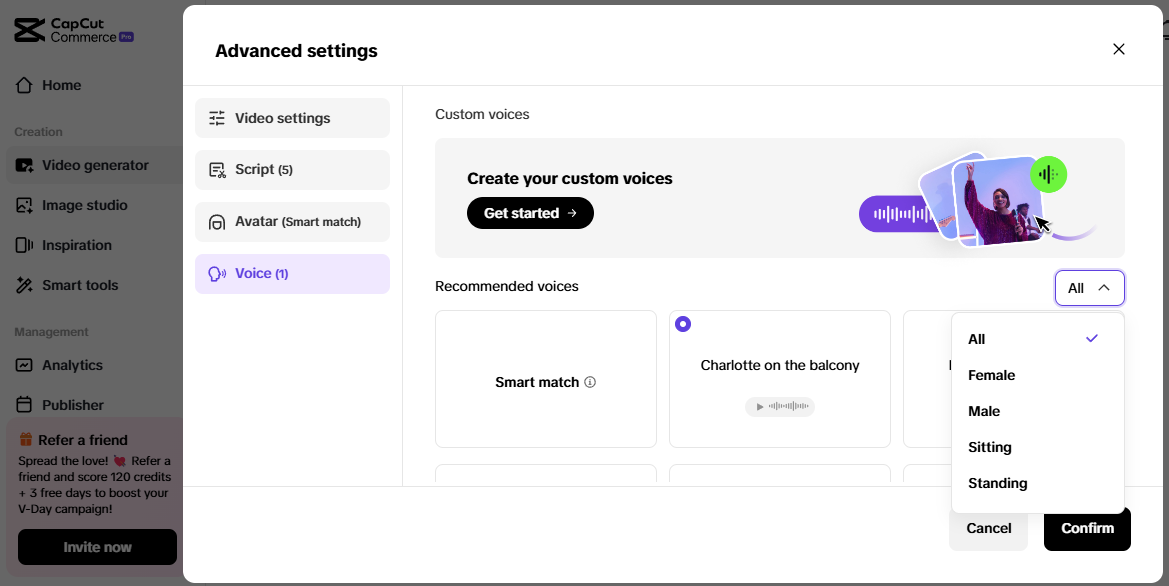Click the Script document icon
1169x586 pixels.
click(217, 170)
